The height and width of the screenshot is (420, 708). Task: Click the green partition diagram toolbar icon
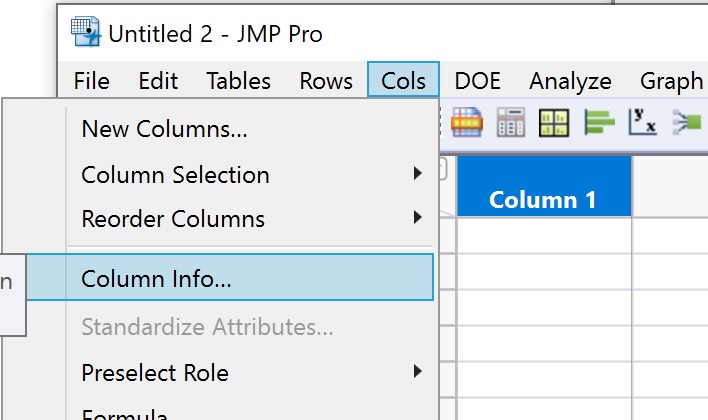point(687,122)
